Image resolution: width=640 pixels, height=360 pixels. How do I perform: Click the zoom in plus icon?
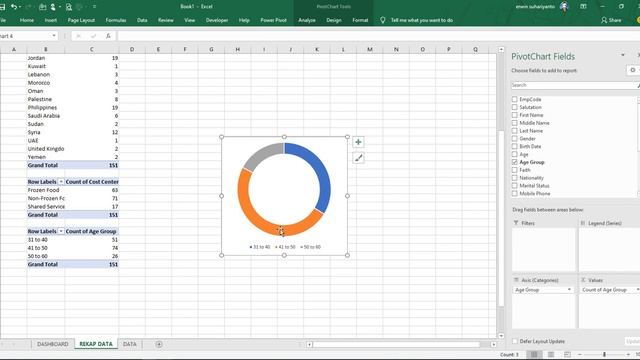[628, 354]
